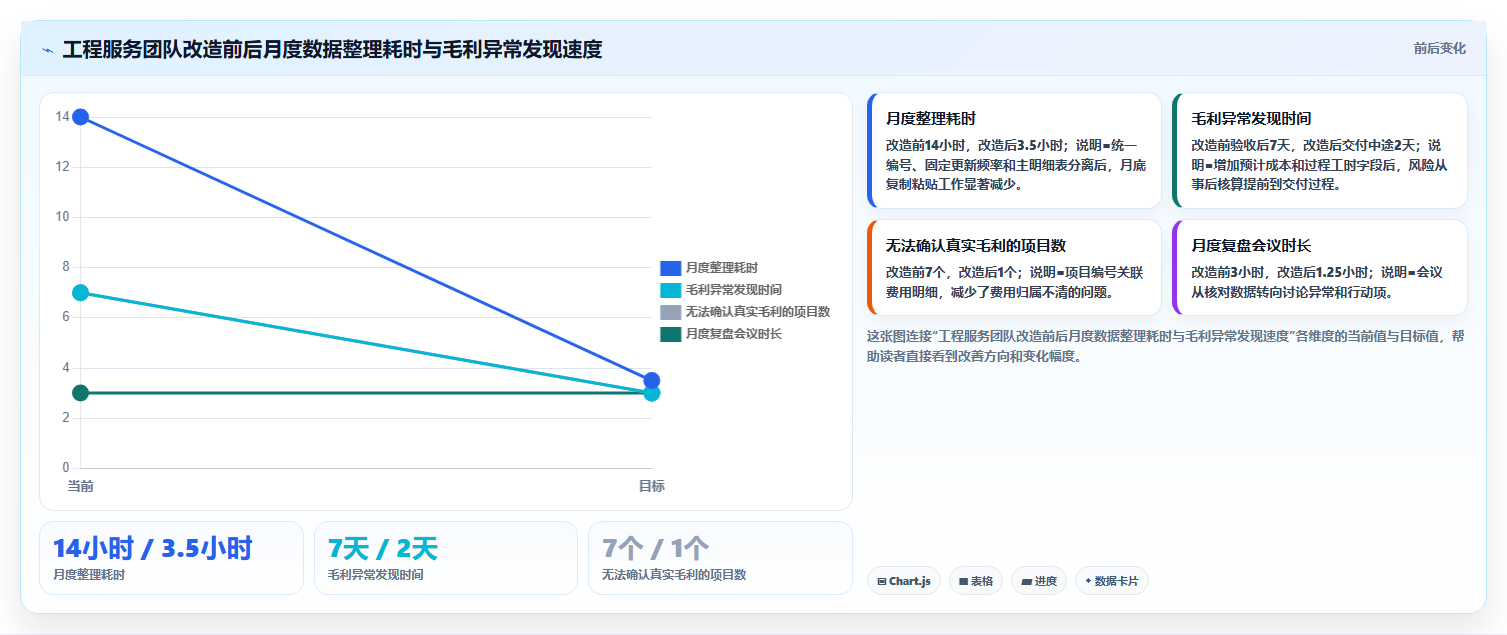Click the 14小时 / 3.5小时 stat card
The height and width of the screenshot is (635, 1507).
coord(171,558)
